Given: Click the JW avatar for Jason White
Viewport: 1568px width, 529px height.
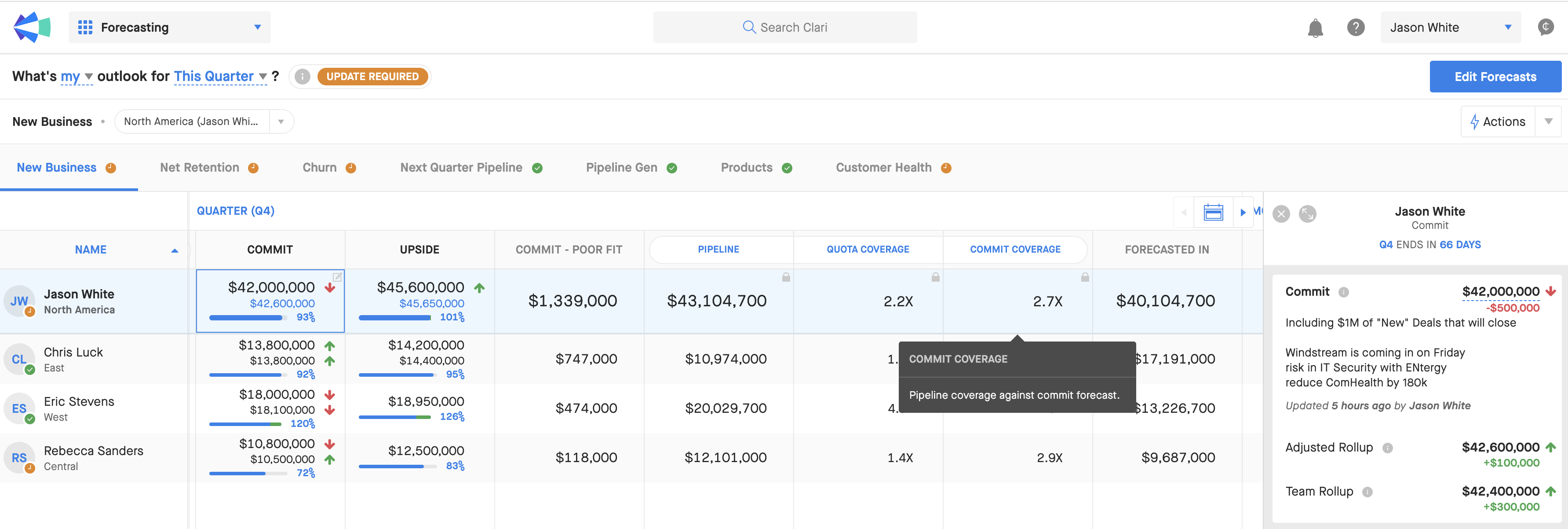Looking at the screenshot, I should 19,301.
